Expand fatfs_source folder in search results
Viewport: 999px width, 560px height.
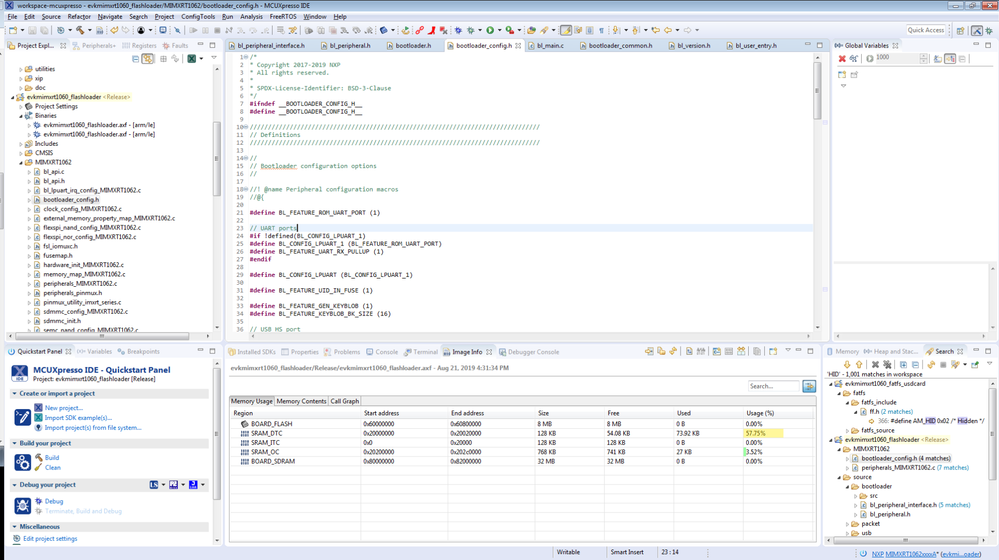click(848, 431)
